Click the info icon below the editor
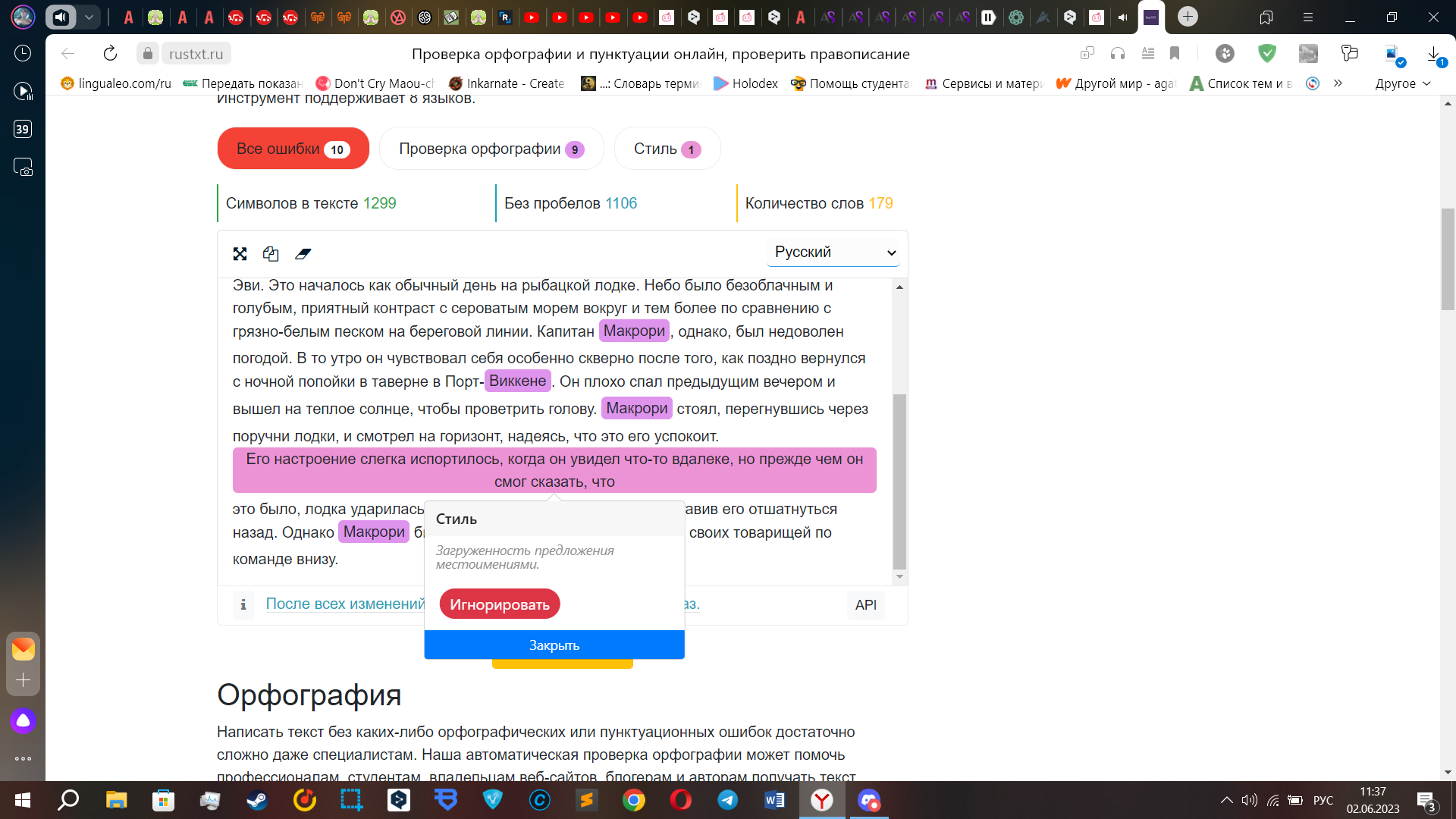The height and width of the screenshot is (819, 1456). [243, 604]
